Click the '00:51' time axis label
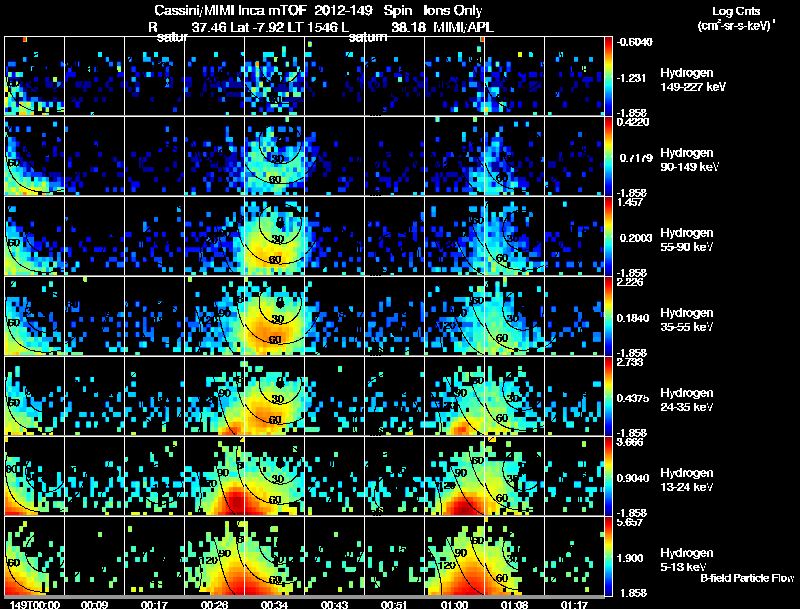 coord(394,604)
